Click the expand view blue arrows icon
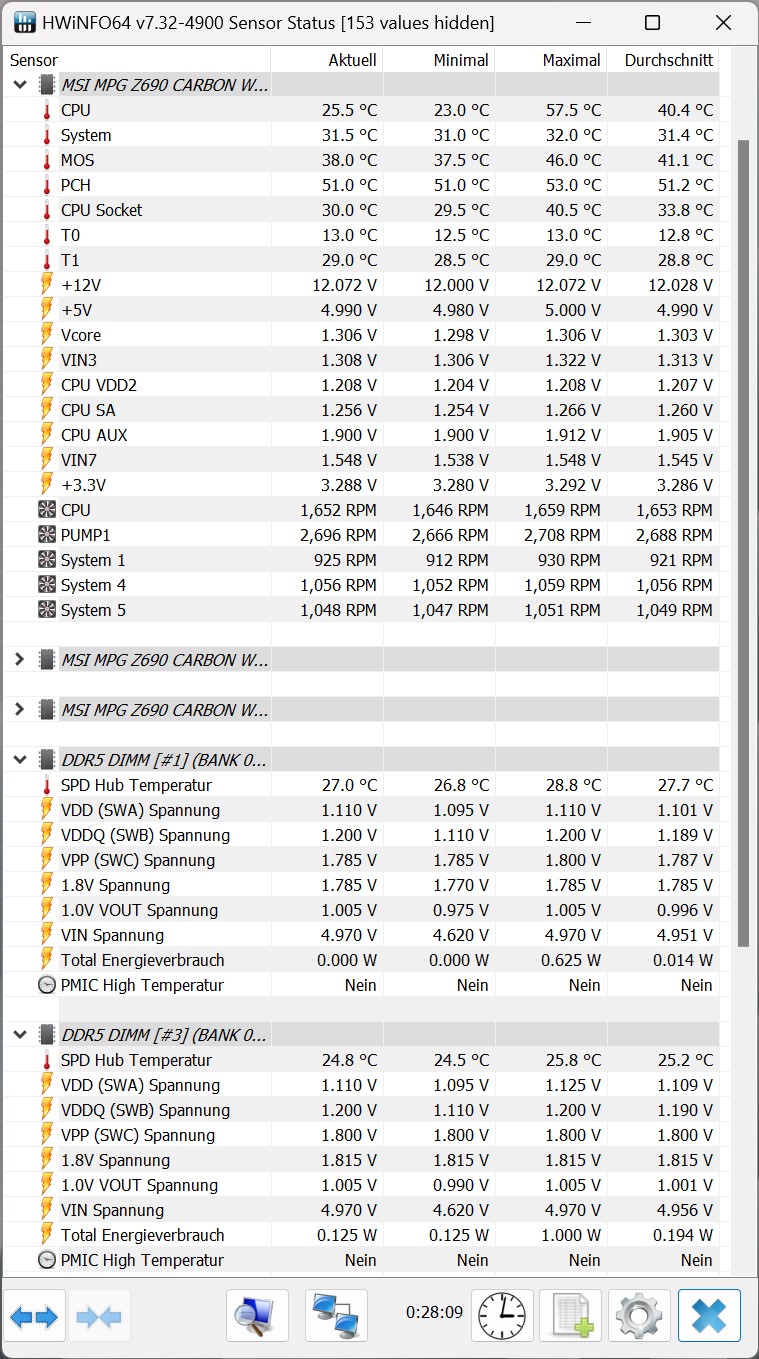The width and height of the screenshot is (759, 1359). coord(34,1316)
